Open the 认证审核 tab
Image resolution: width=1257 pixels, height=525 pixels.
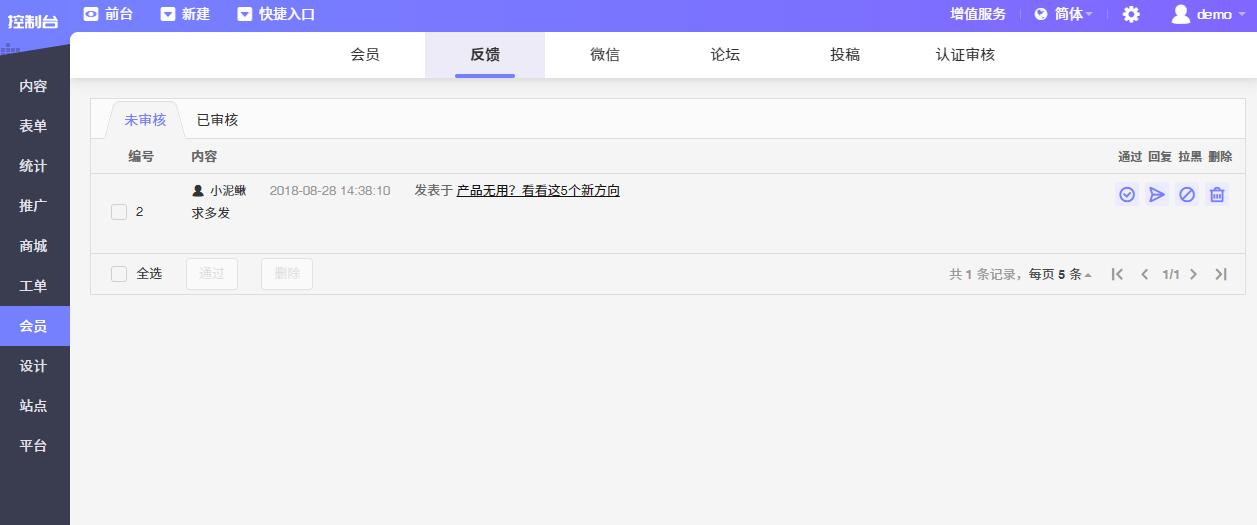click(965, 55)
